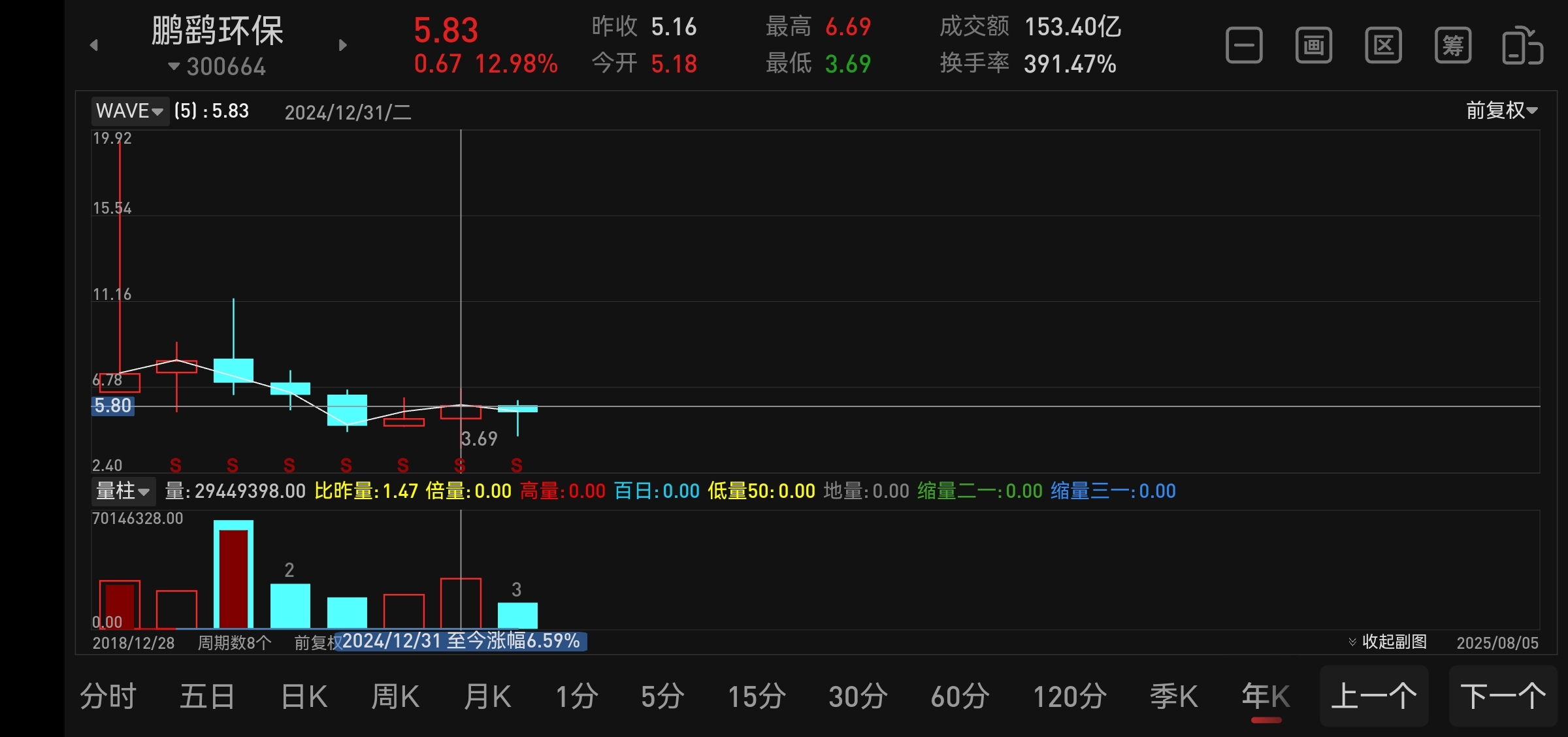Tap the stock name 鹏鹞环保
The image size is (1568, 737).
click(x=218, y=31)
